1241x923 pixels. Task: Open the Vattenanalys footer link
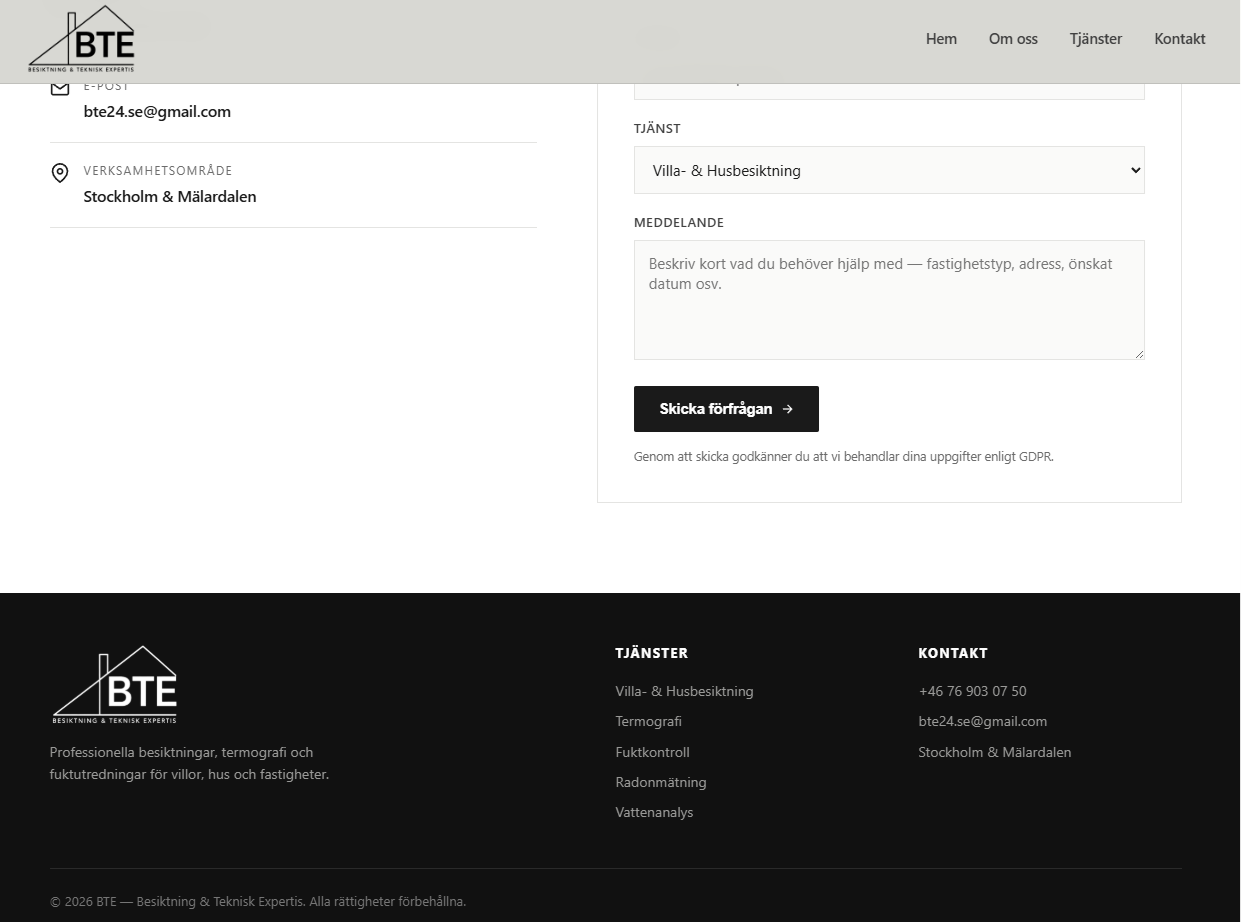click(x=655, y=813)
